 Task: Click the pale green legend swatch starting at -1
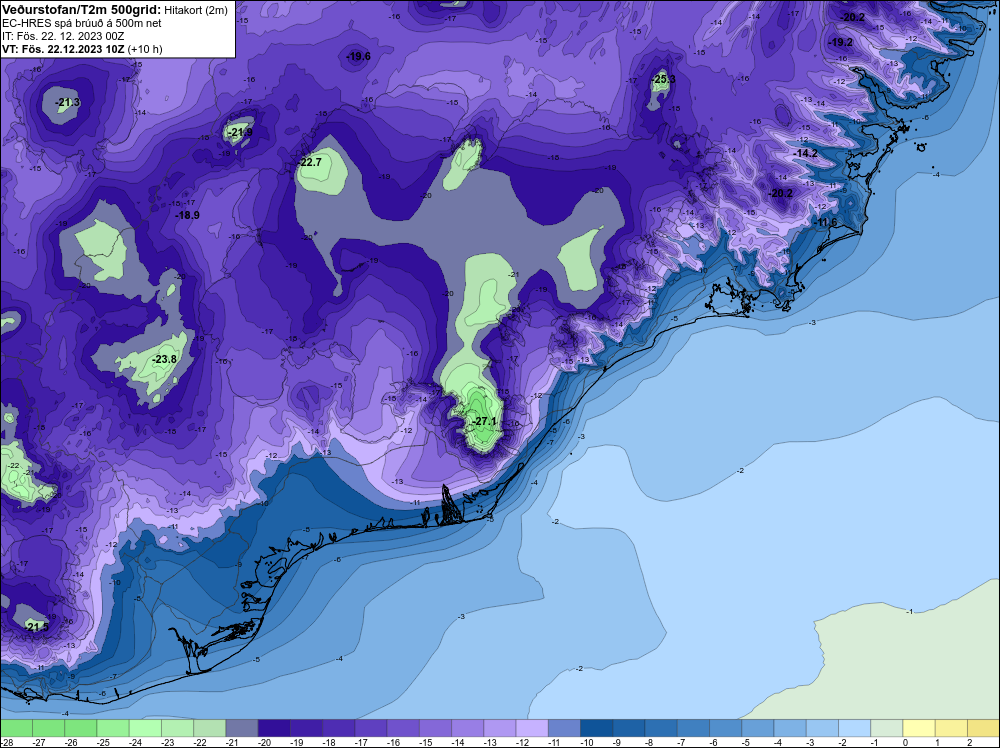tap(887, 728)
